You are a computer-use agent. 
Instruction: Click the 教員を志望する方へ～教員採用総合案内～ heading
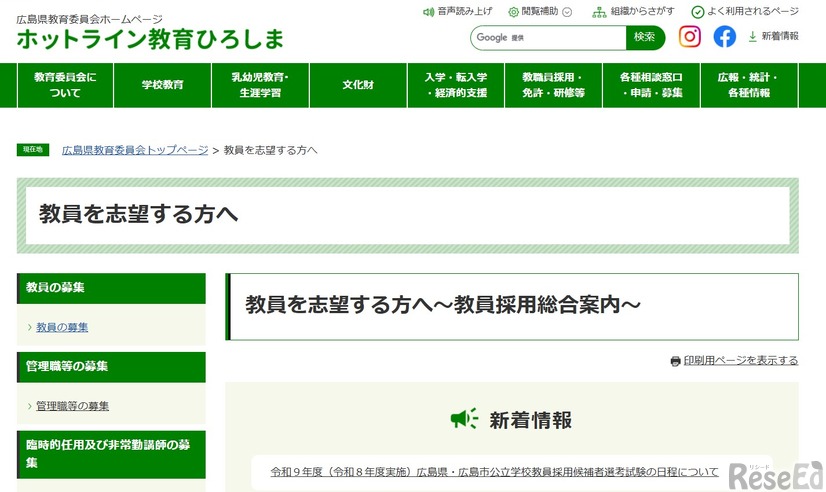click(x=442, y=305)
